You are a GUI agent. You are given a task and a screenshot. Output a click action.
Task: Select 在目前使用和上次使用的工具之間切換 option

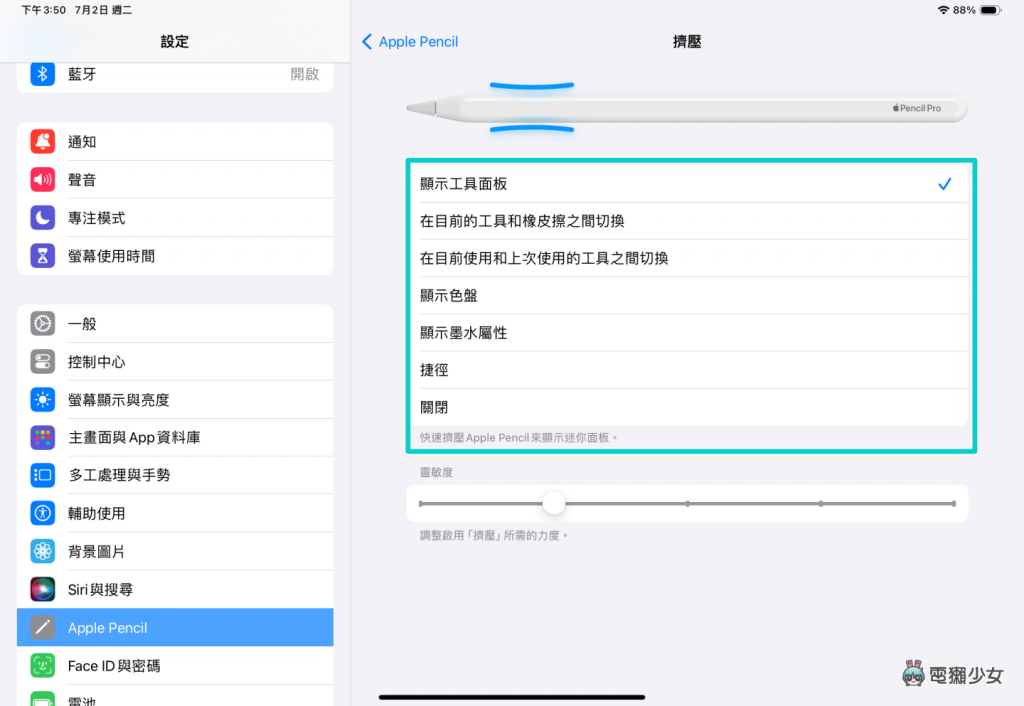click(687, 258)
